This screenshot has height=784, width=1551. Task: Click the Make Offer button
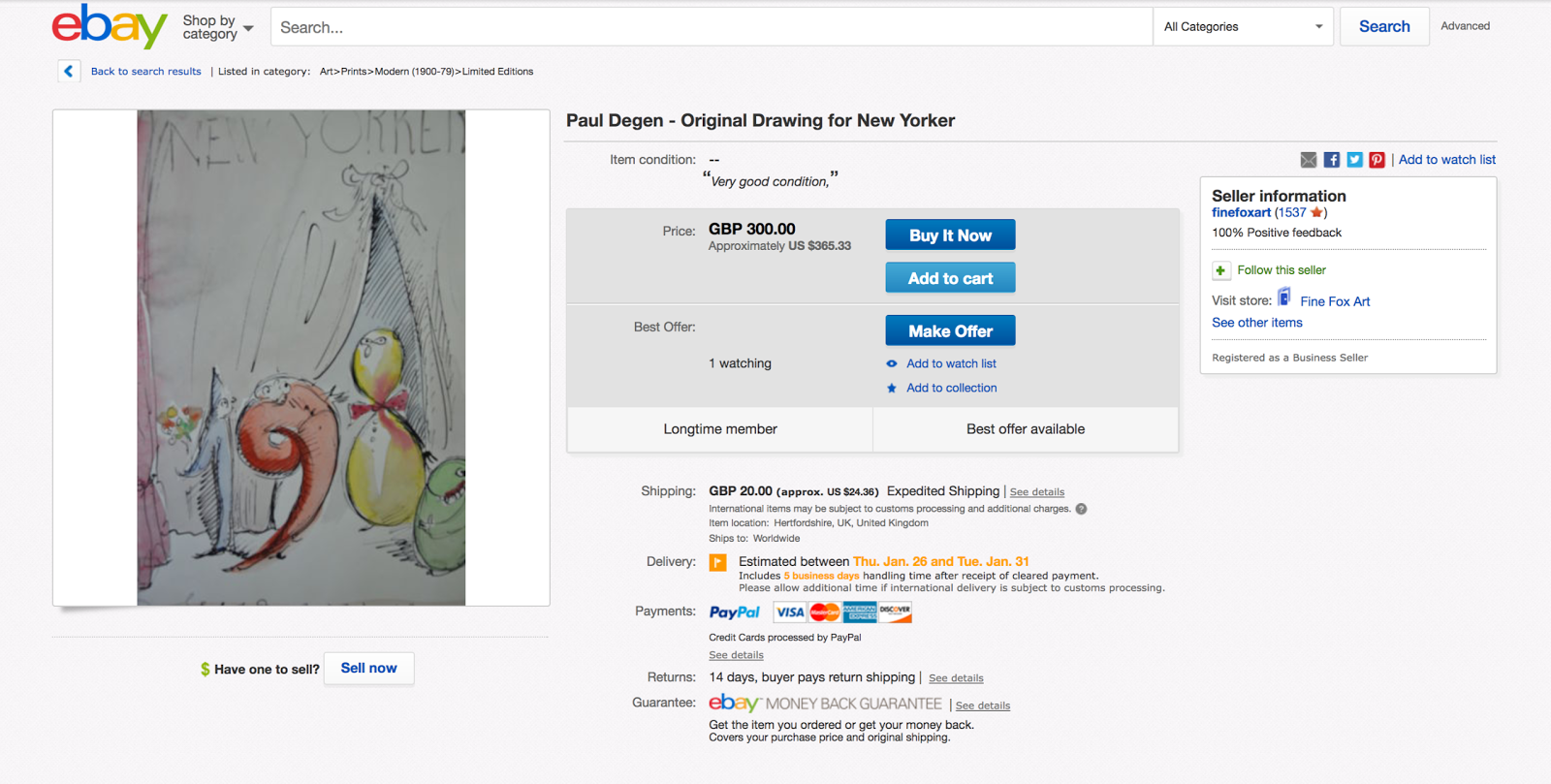(950, 330)
